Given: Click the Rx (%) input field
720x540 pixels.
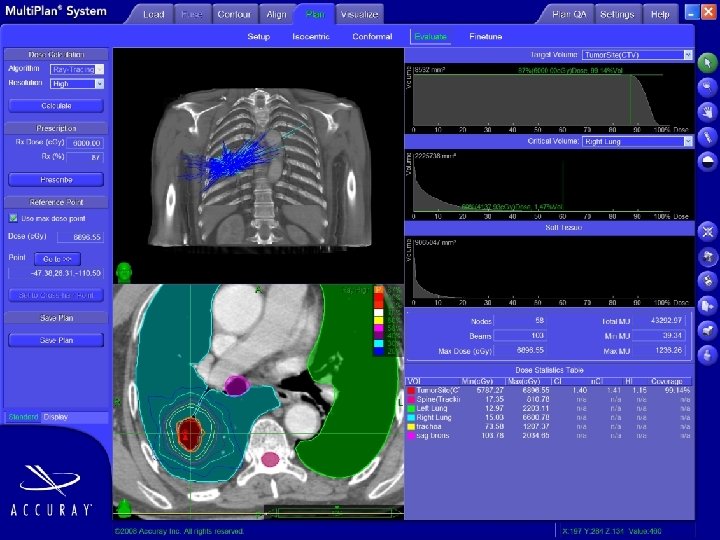Looking at the screenshot, I should click(x=85, y=157).
